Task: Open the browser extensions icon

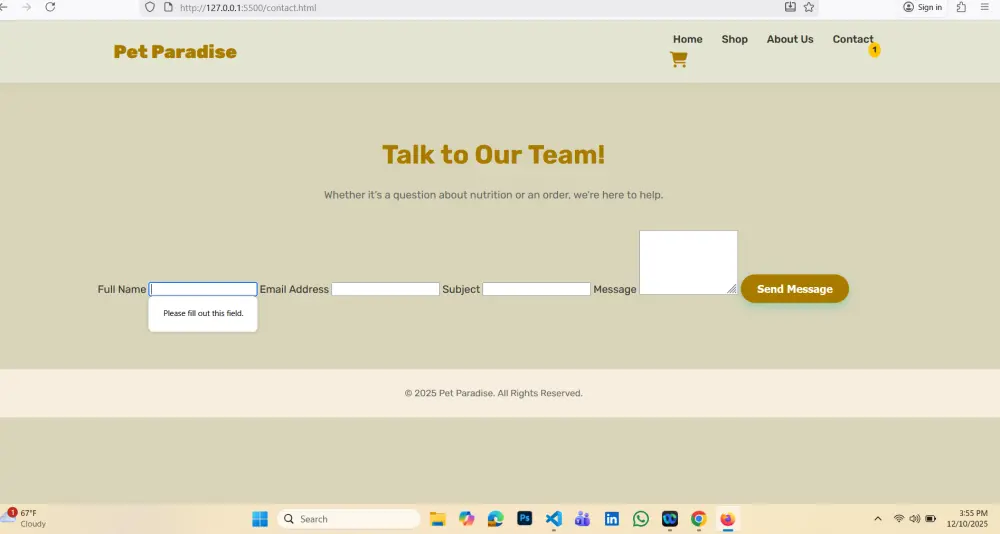Action: point(961,7)
